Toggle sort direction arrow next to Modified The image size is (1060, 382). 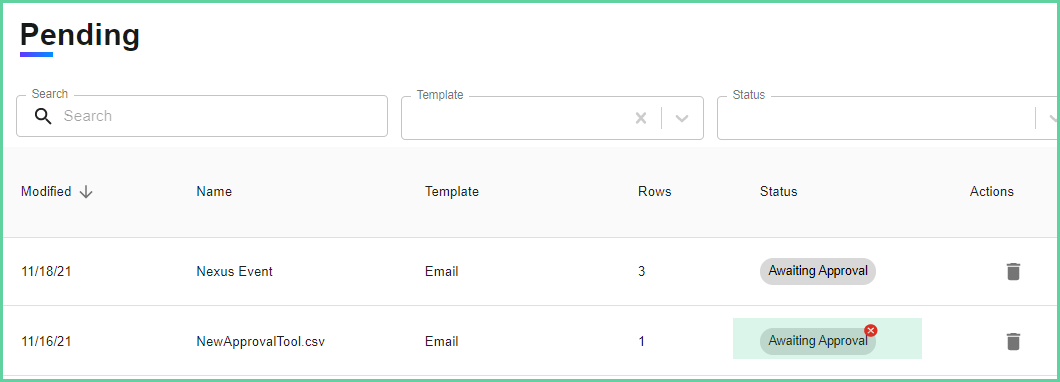[86, 192]
